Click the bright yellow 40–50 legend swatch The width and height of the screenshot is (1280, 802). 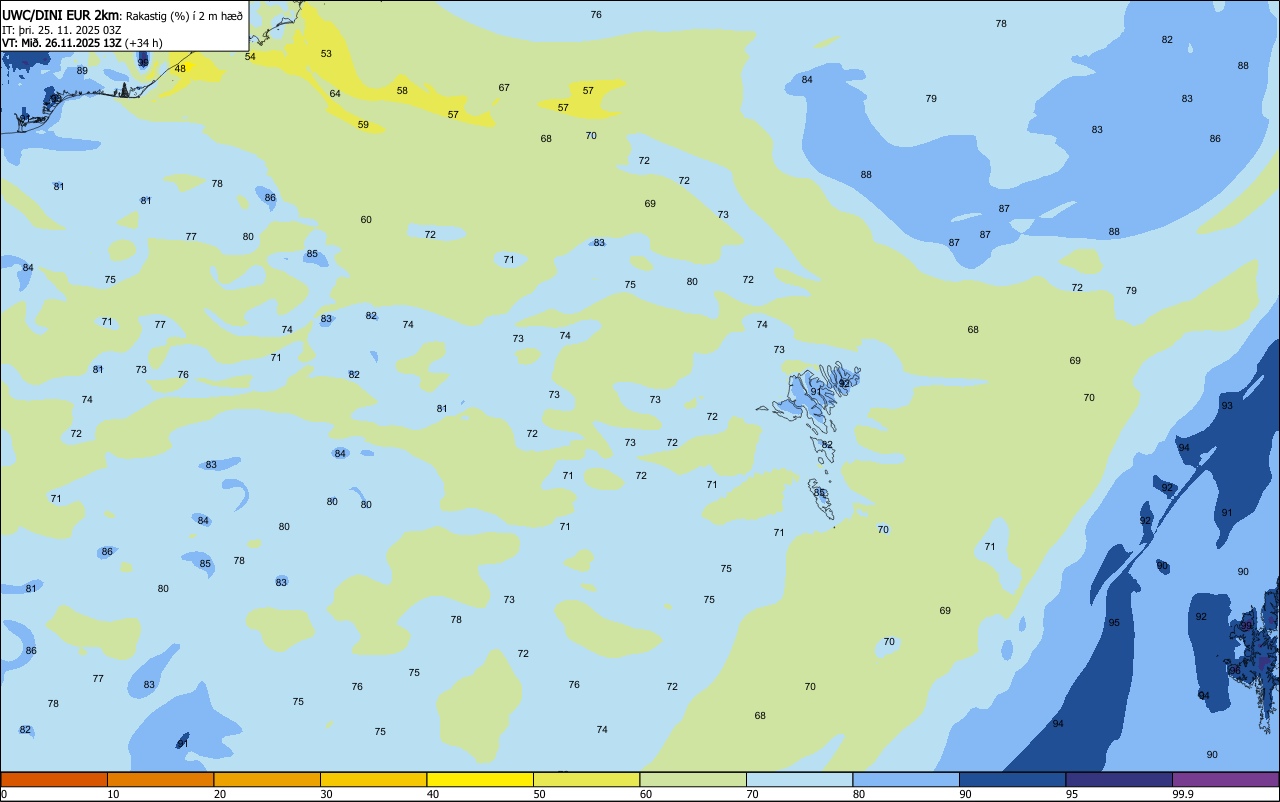[480, 779]
